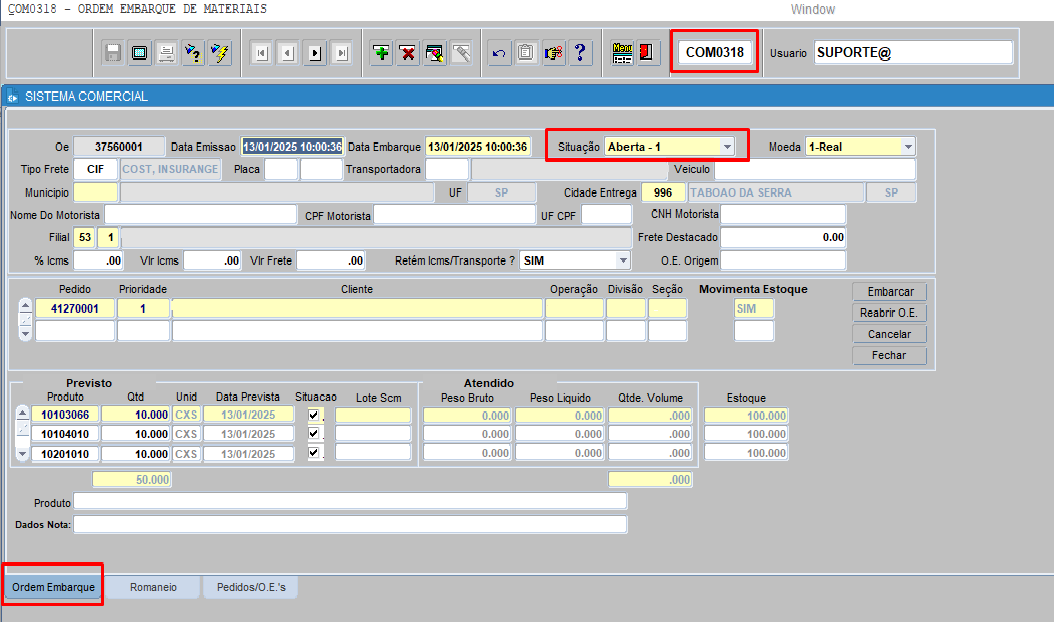Click the Produto list scroll-down arrow
Image resolution: width=1054 pixels, height=622 pixels.
pyautogui.click(x=22, y=455)
